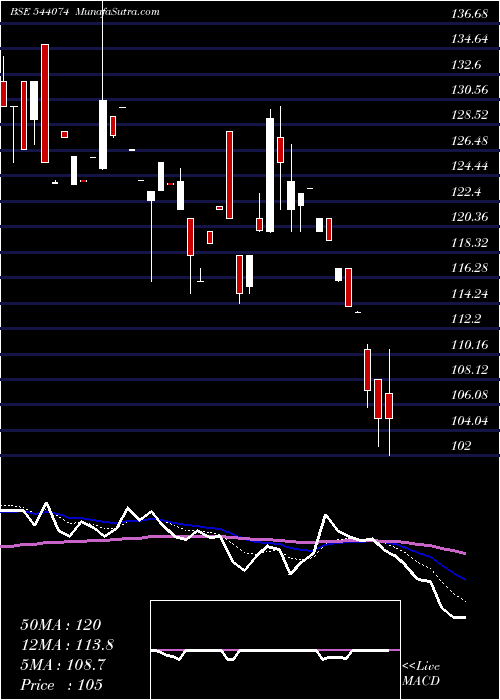Click the 108.12 price axis label

tap(469, 370)
